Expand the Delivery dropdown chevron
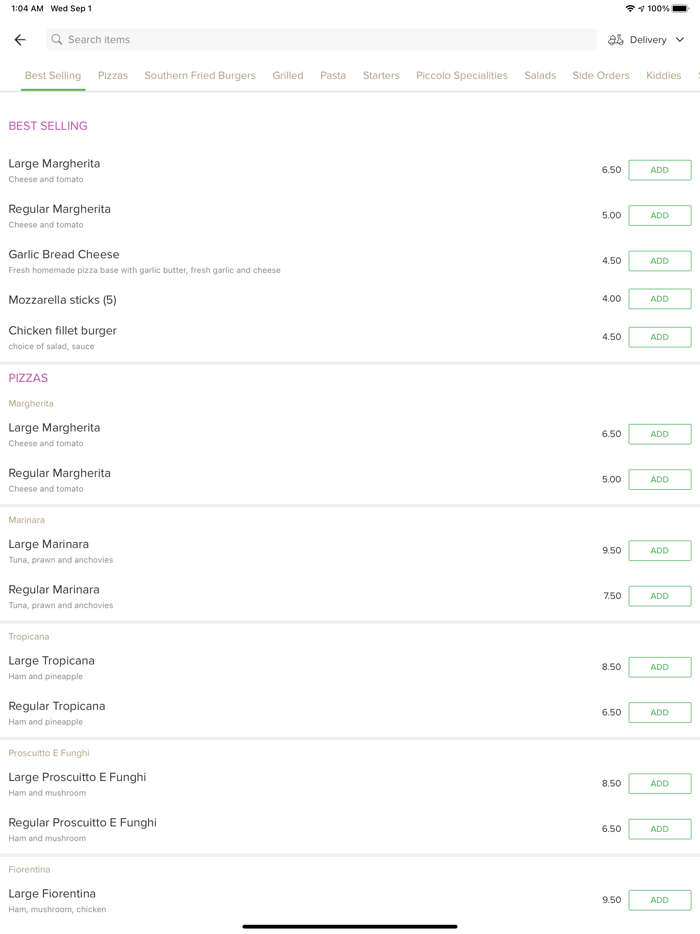 click(680, 40)
